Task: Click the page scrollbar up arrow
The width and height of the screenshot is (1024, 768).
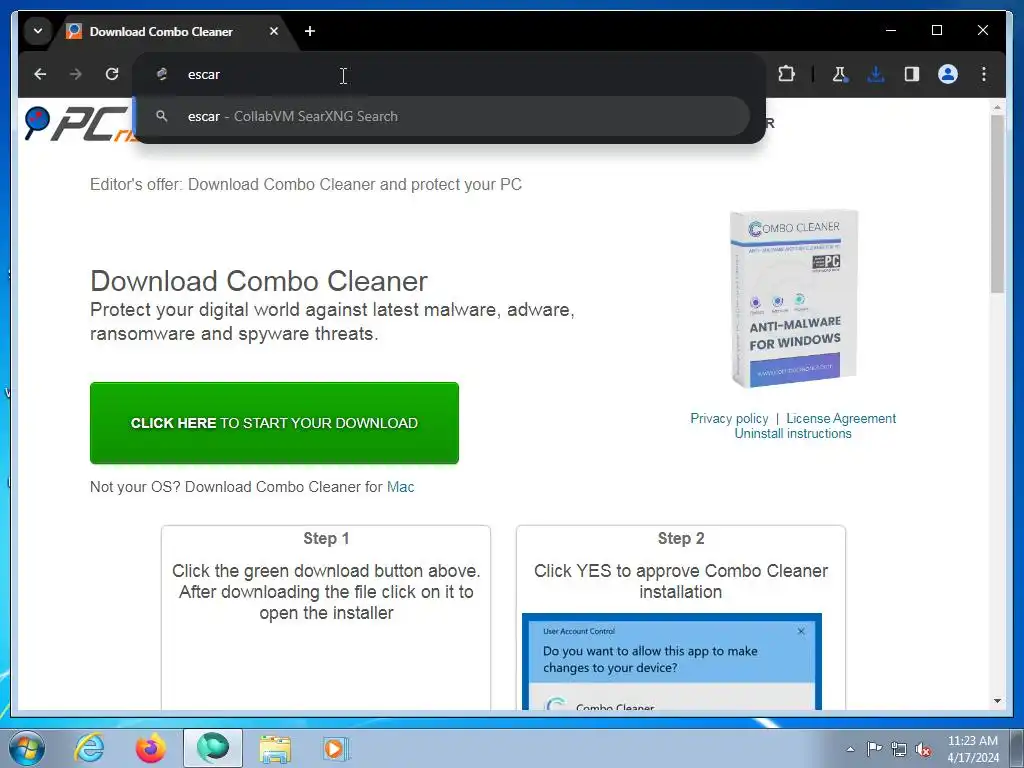Action: pos(997,106)
